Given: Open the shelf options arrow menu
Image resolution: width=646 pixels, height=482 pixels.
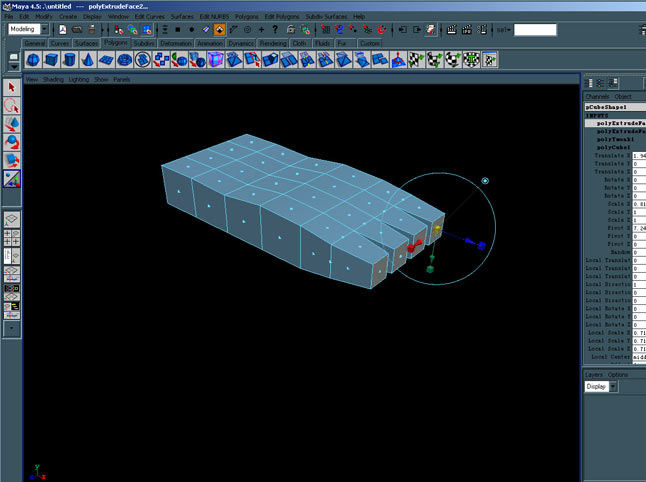Looking at the screenshot, I should pyautogui.click(x=14, y=67).
